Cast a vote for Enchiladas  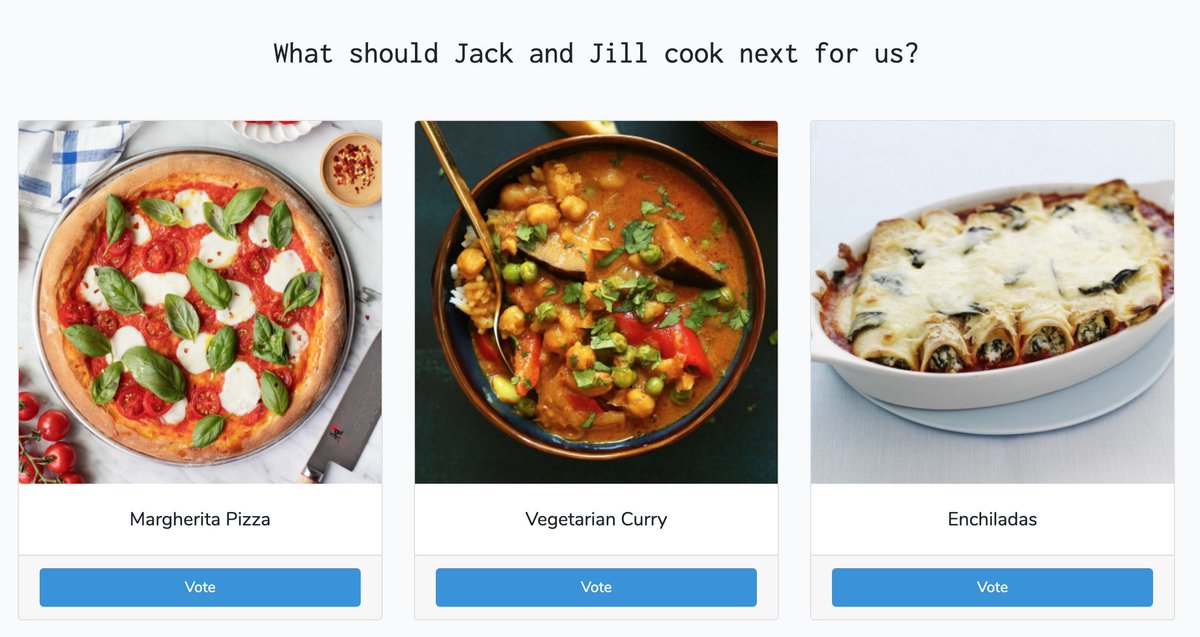point(992,587)
